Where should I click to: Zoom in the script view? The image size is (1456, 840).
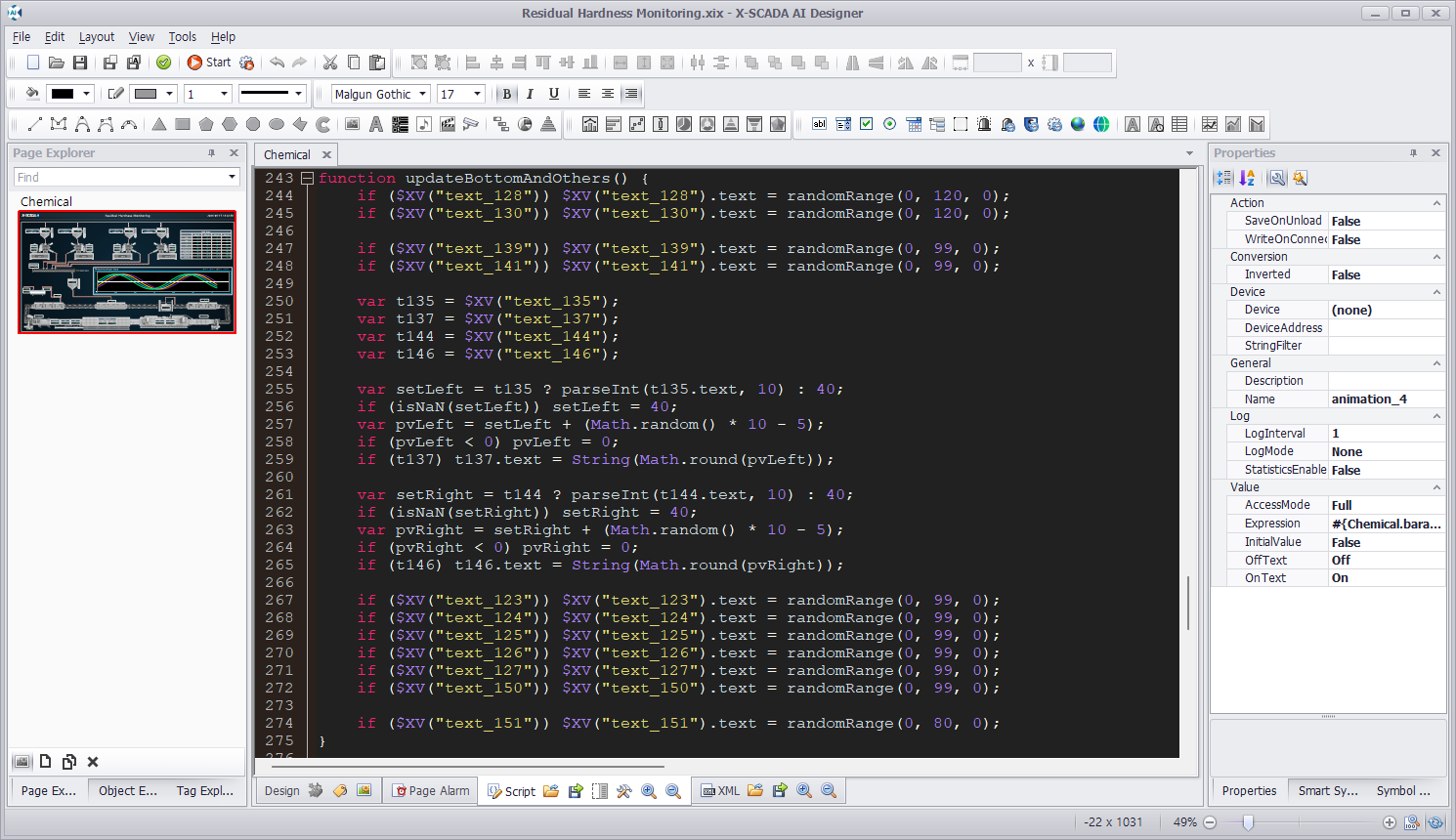(649, 791)
